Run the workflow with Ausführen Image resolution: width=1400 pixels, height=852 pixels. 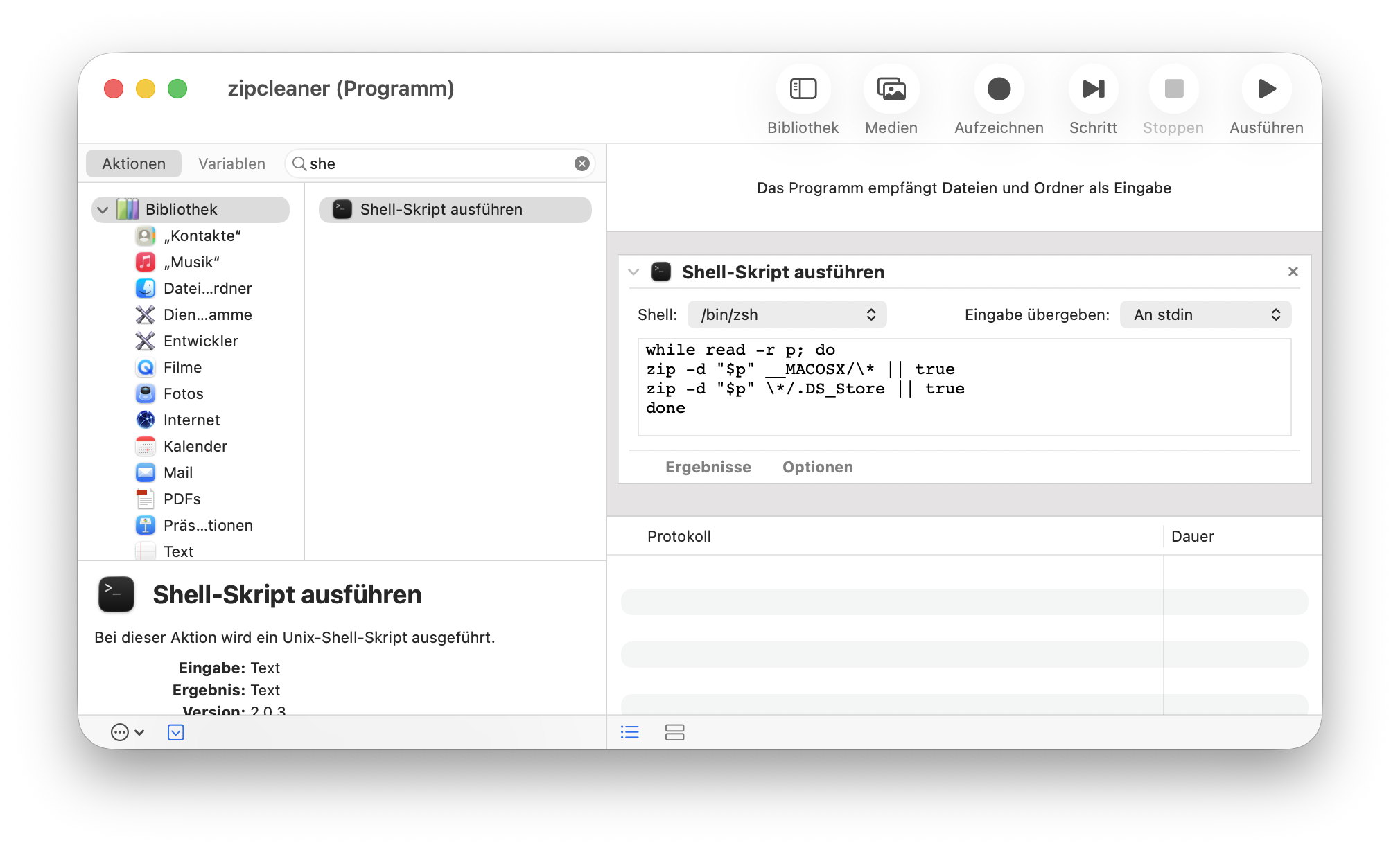[x=1266, y=89]
